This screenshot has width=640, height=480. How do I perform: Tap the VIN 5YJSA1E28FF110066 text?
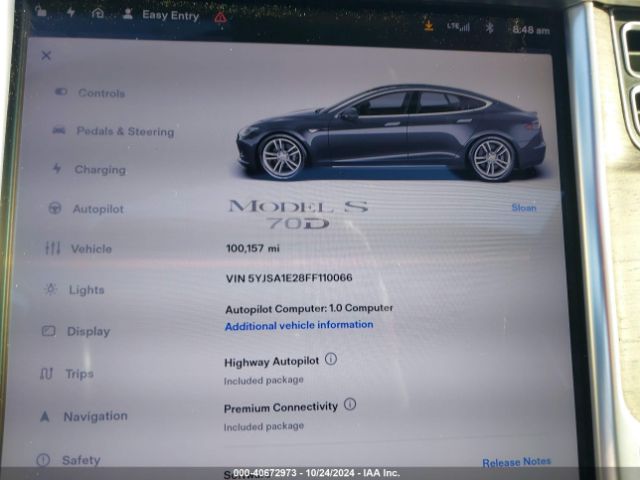click(289, 278)
